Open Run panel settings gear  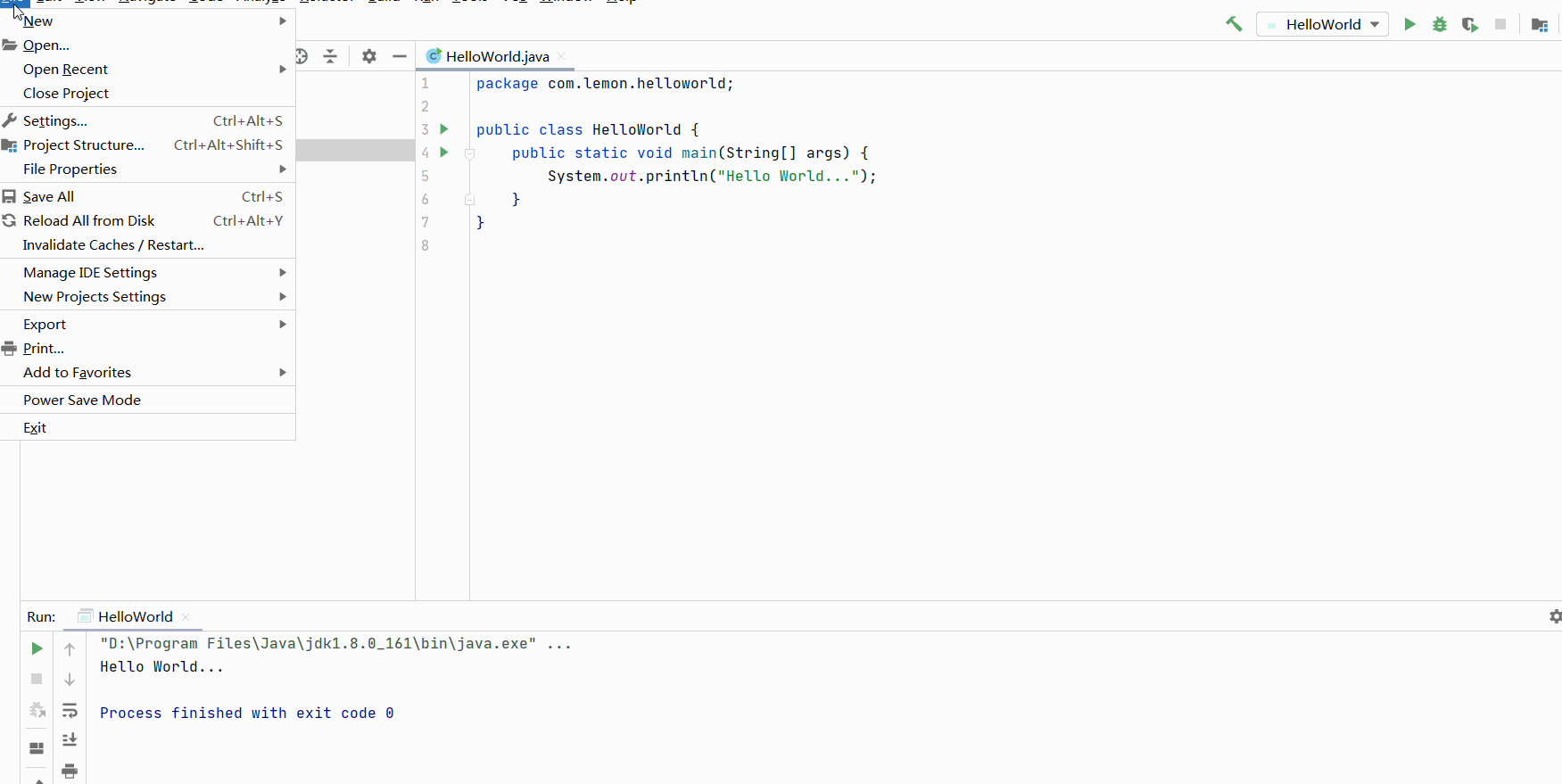pos(1555,616)
